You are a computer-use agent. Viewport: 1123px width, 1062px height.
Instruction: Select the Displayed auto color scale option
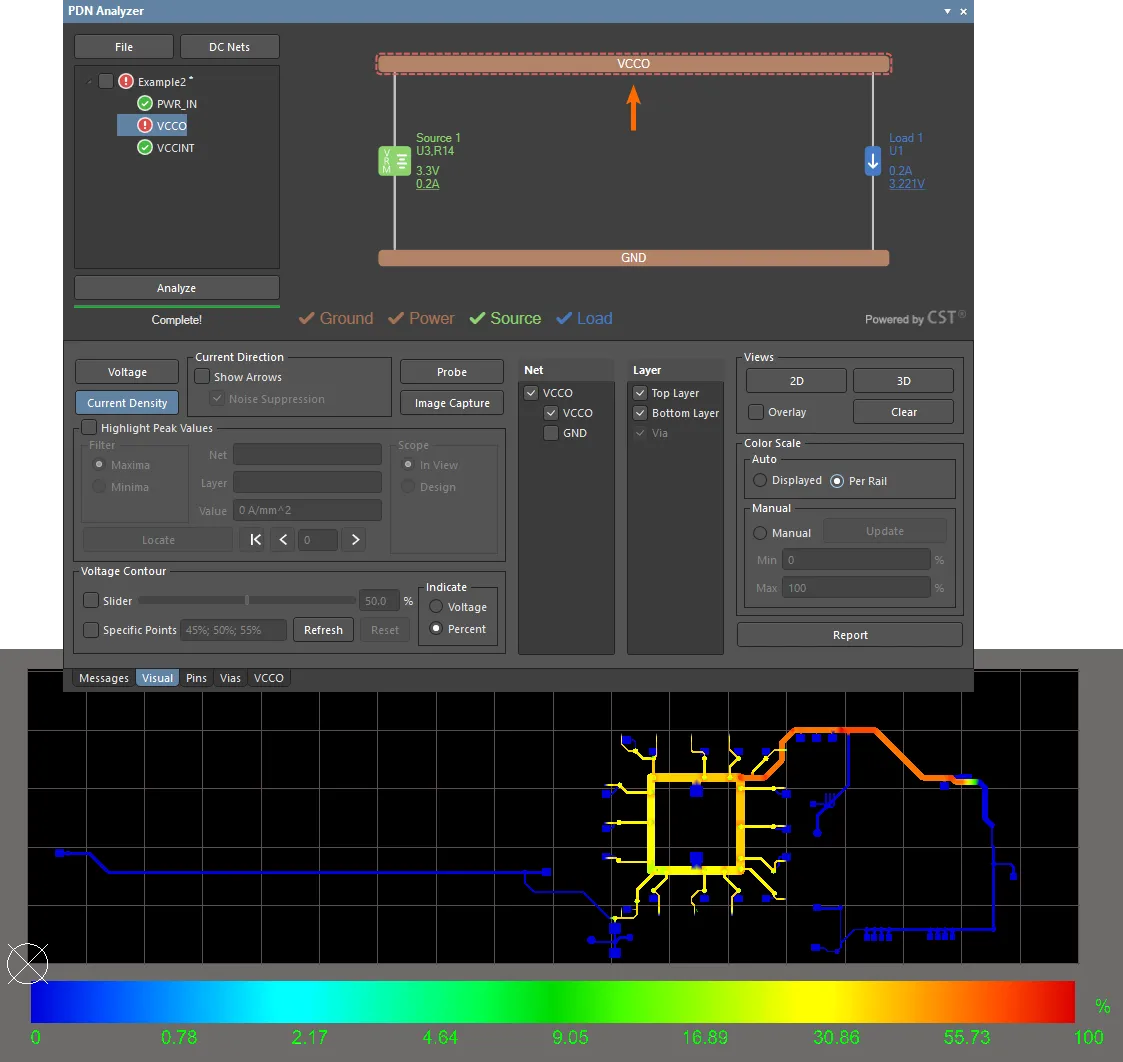760,480
